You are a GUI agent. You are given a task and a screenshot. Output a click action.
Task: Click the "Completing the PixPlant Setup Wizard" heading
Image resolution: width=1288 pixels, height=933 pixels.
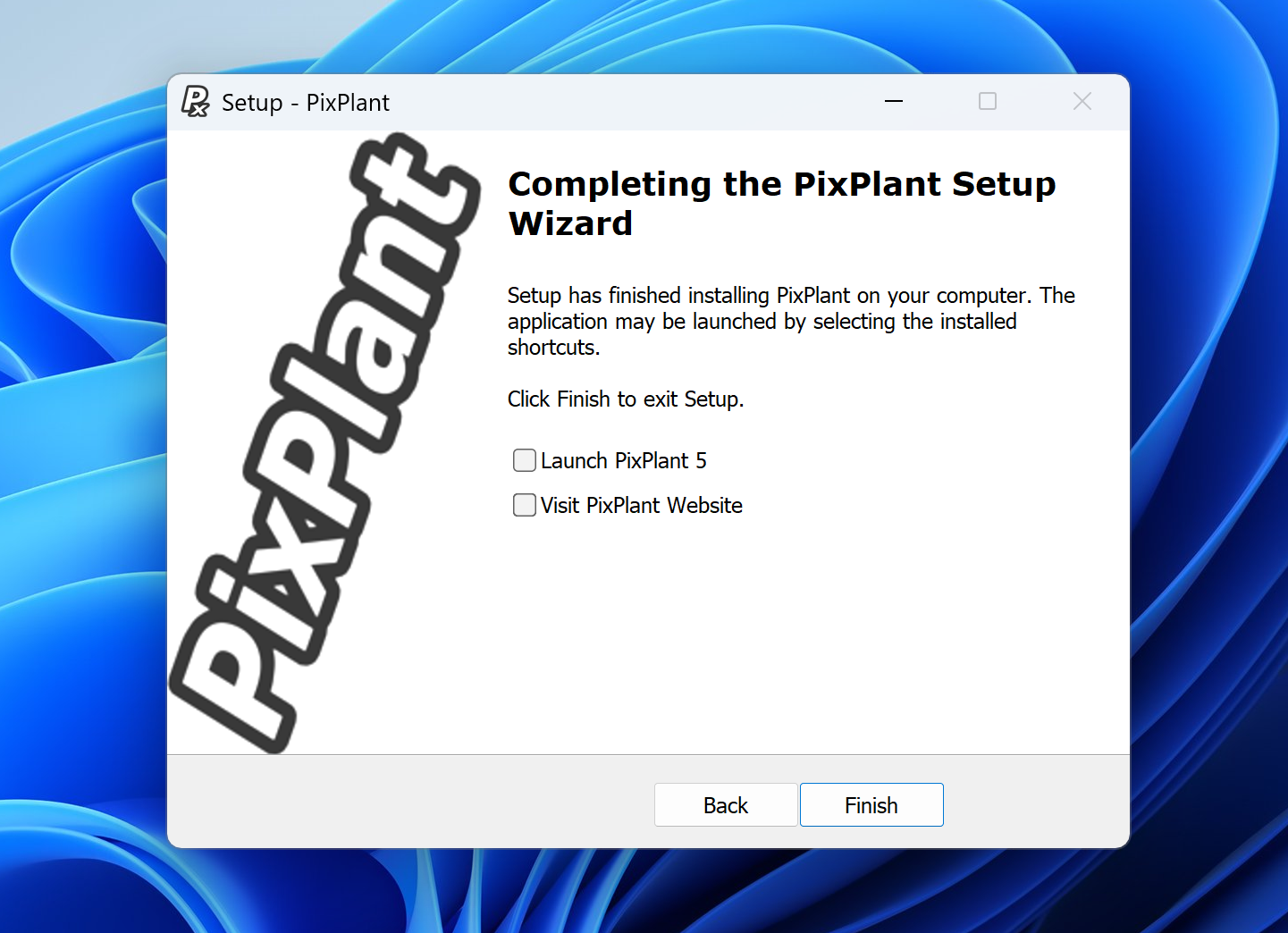tap(781, 203)
